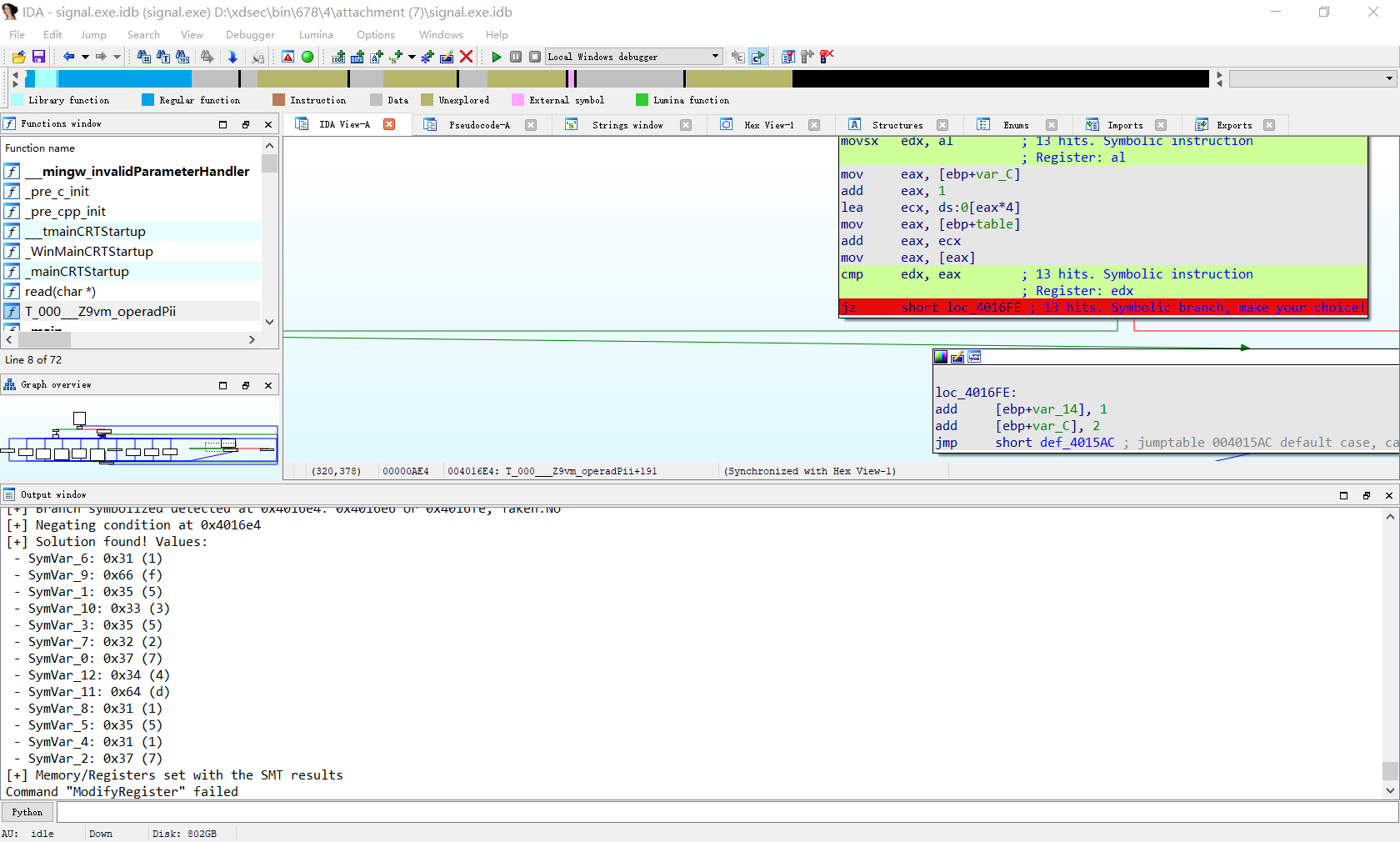Click the toolbar icon with red X plug
Viewport: 1400px width, 842px height.
point(827,57)
